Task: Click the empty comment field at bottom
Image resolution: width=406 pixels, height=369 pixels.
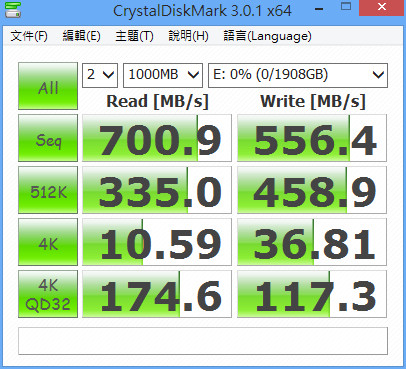Action: [x=203, y=341]
